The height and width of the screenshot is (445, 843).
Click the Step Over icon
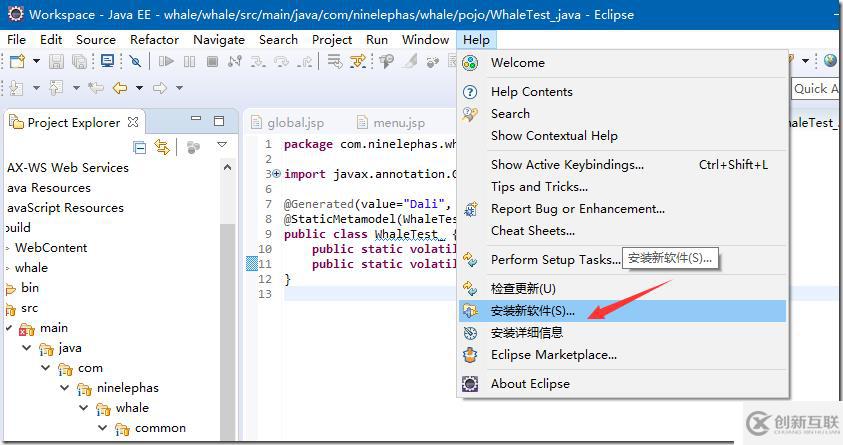[x=281, y=61]
